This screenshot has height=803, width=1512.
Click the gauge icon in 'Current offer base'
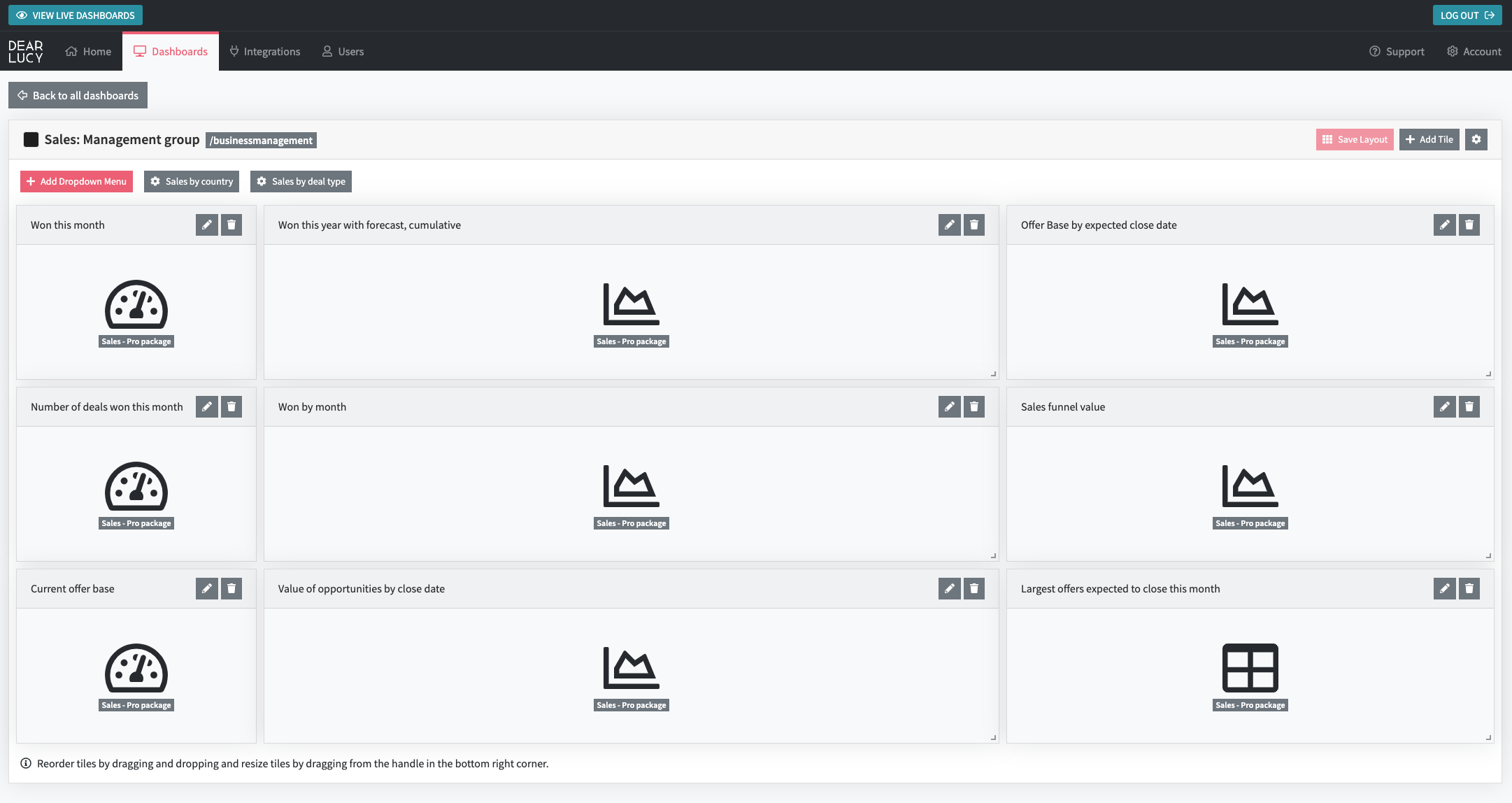[x=136, y=668]
